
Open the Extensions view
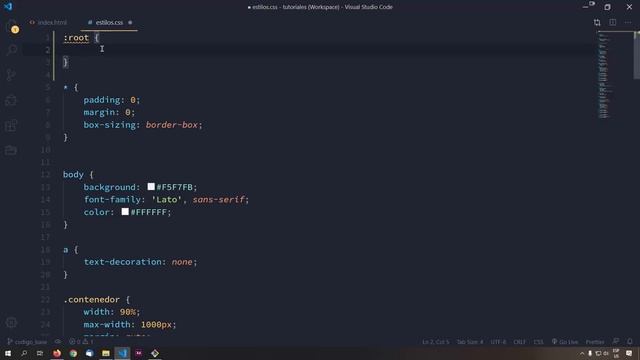[11, 125]
